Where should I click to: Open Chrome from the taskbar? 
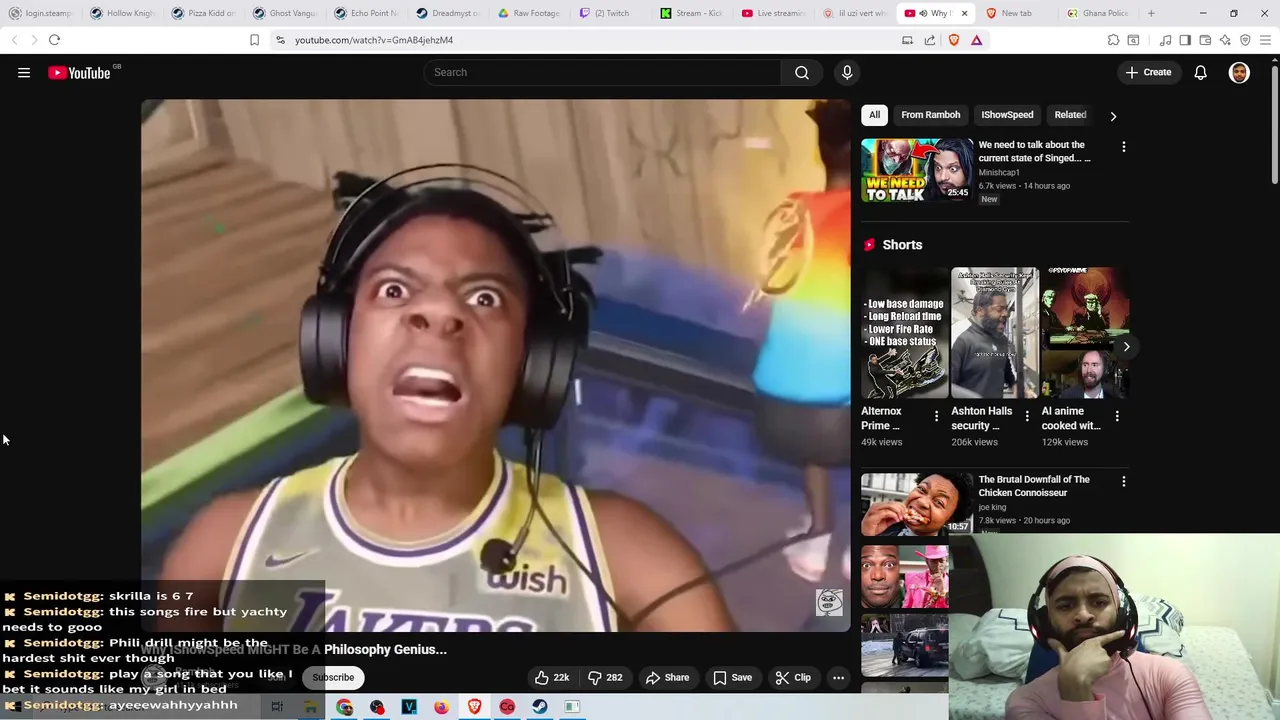(345, 707)
